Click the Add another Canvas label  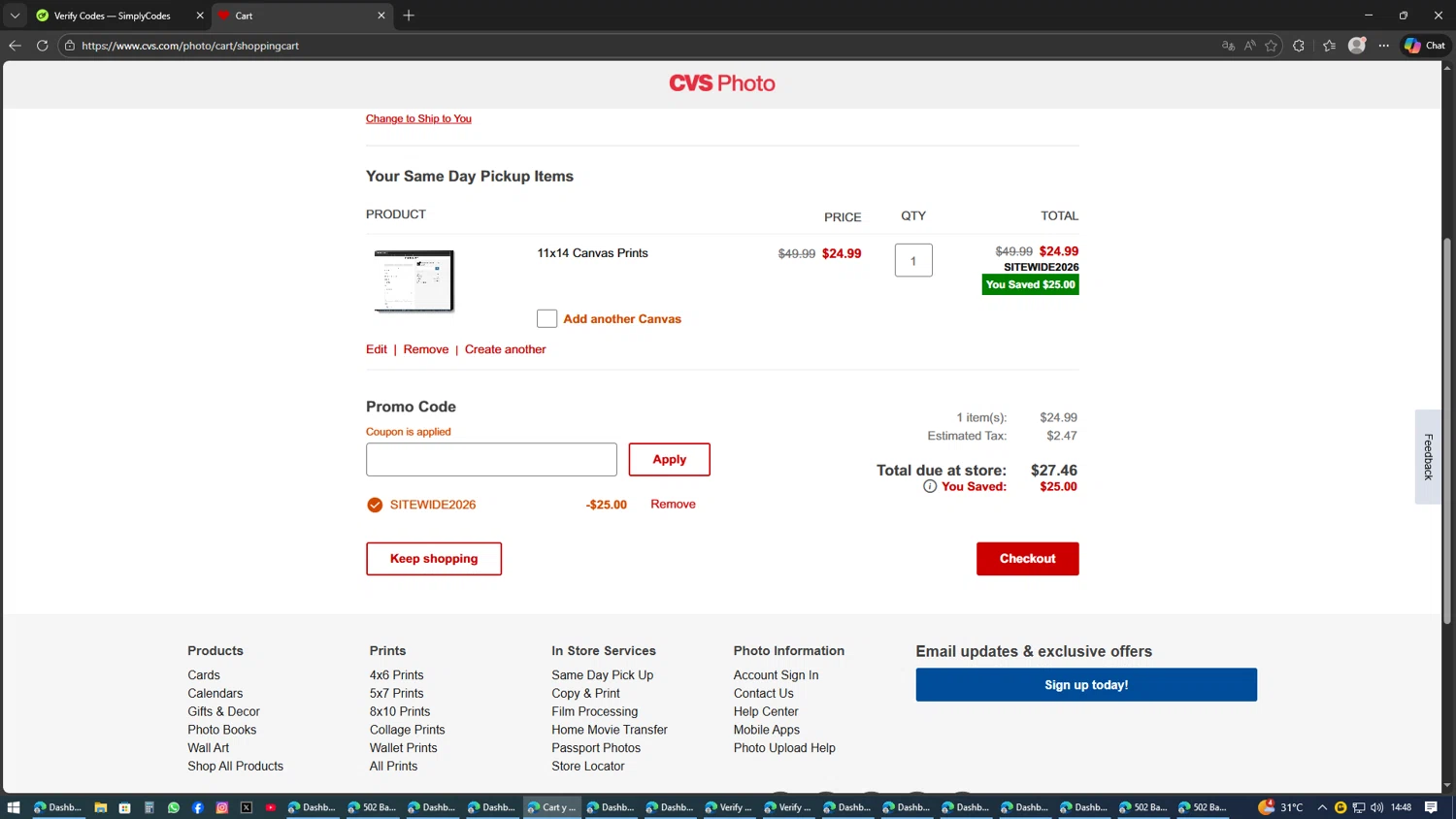click(622, 319)
